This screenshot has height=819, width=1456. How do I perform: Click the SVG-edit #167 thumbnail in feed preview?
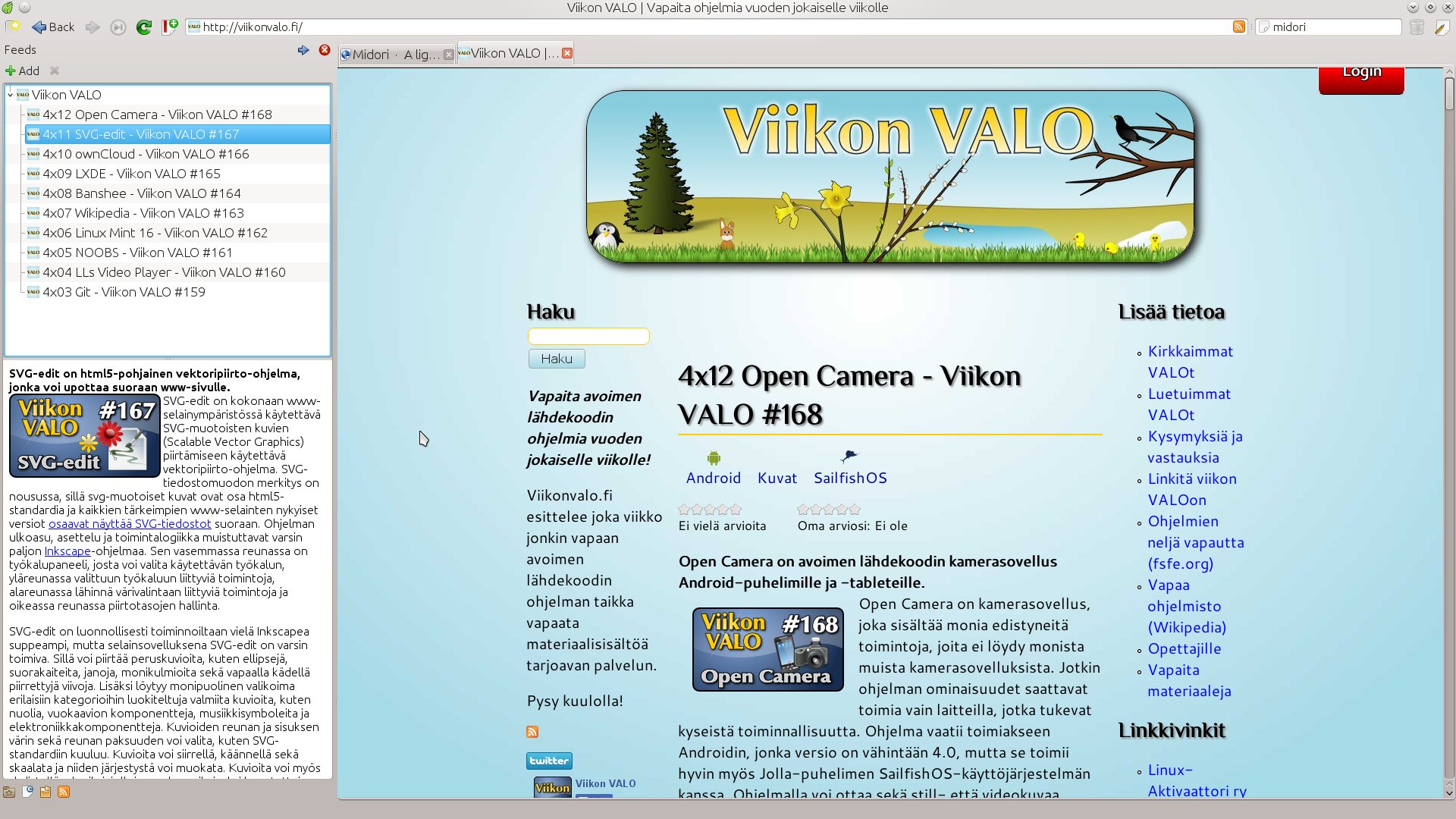point(84,436)
